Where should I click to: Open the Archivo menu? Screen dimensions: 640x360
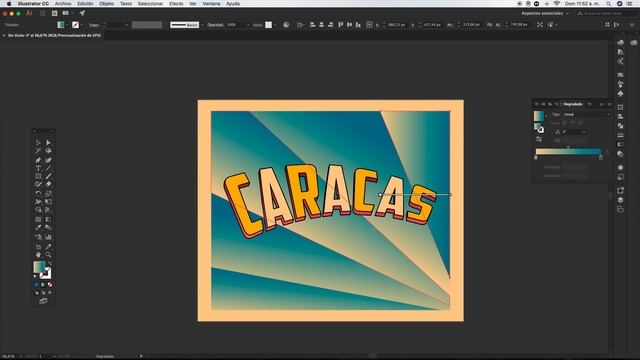pyautogui.click(x=63, y=3)
